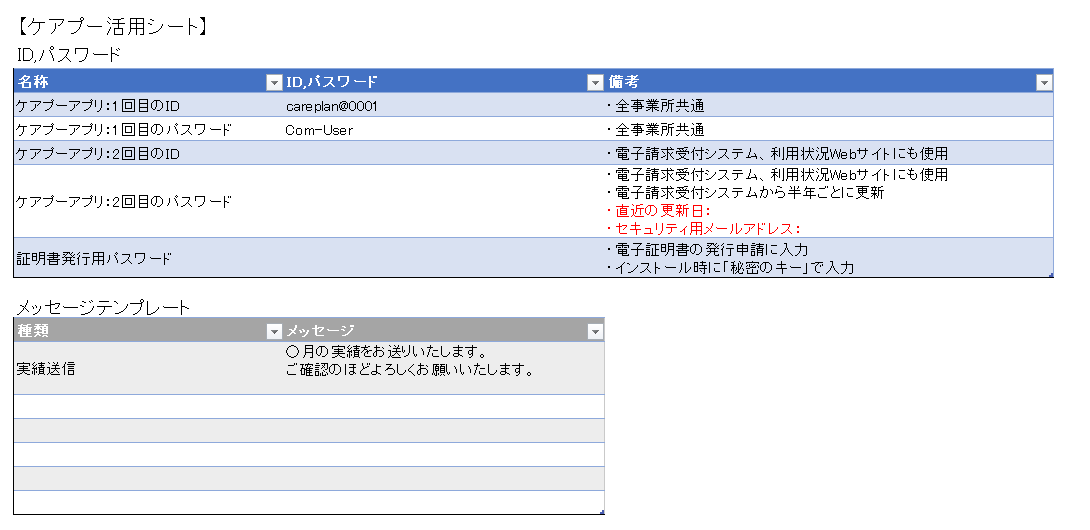Screen dimensions: 1090x530
Task: Click the empty ID cell for 2回目のID
Action: [x=440, y=153]
